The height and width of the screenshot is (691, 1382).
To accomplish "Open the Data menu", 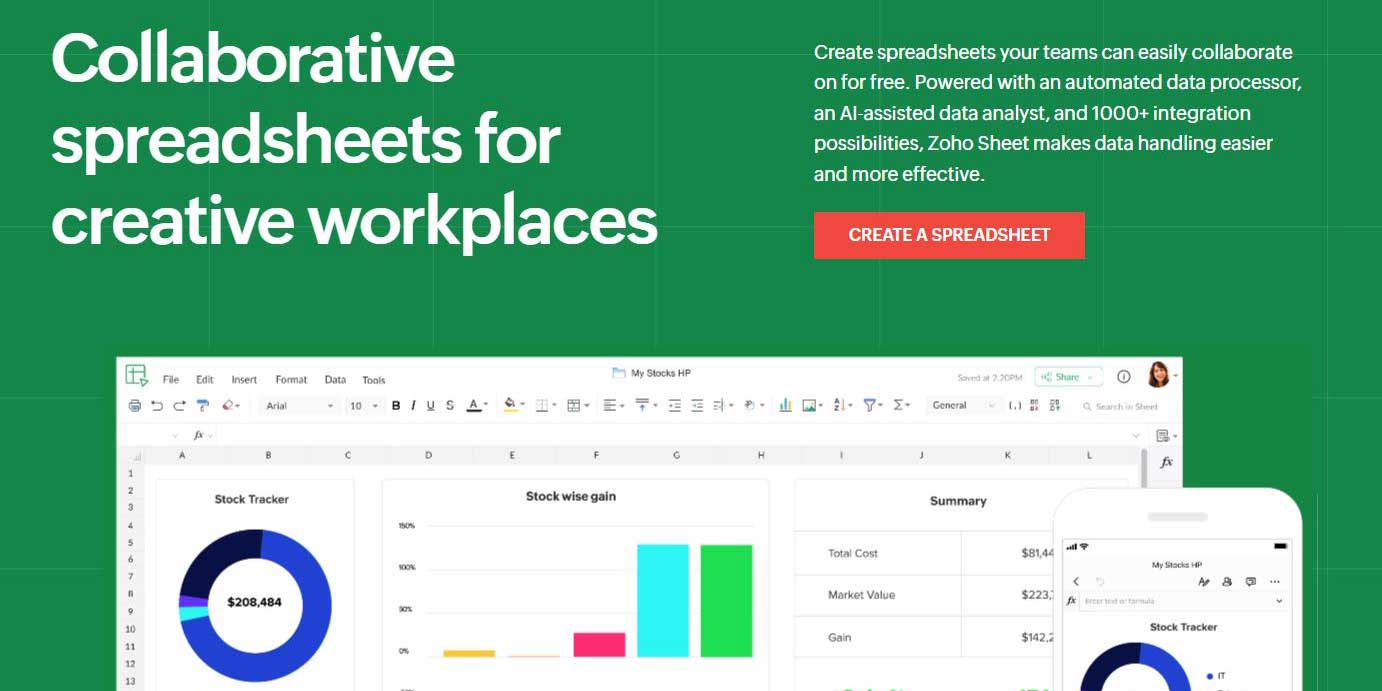I will [x=335, y=380].
